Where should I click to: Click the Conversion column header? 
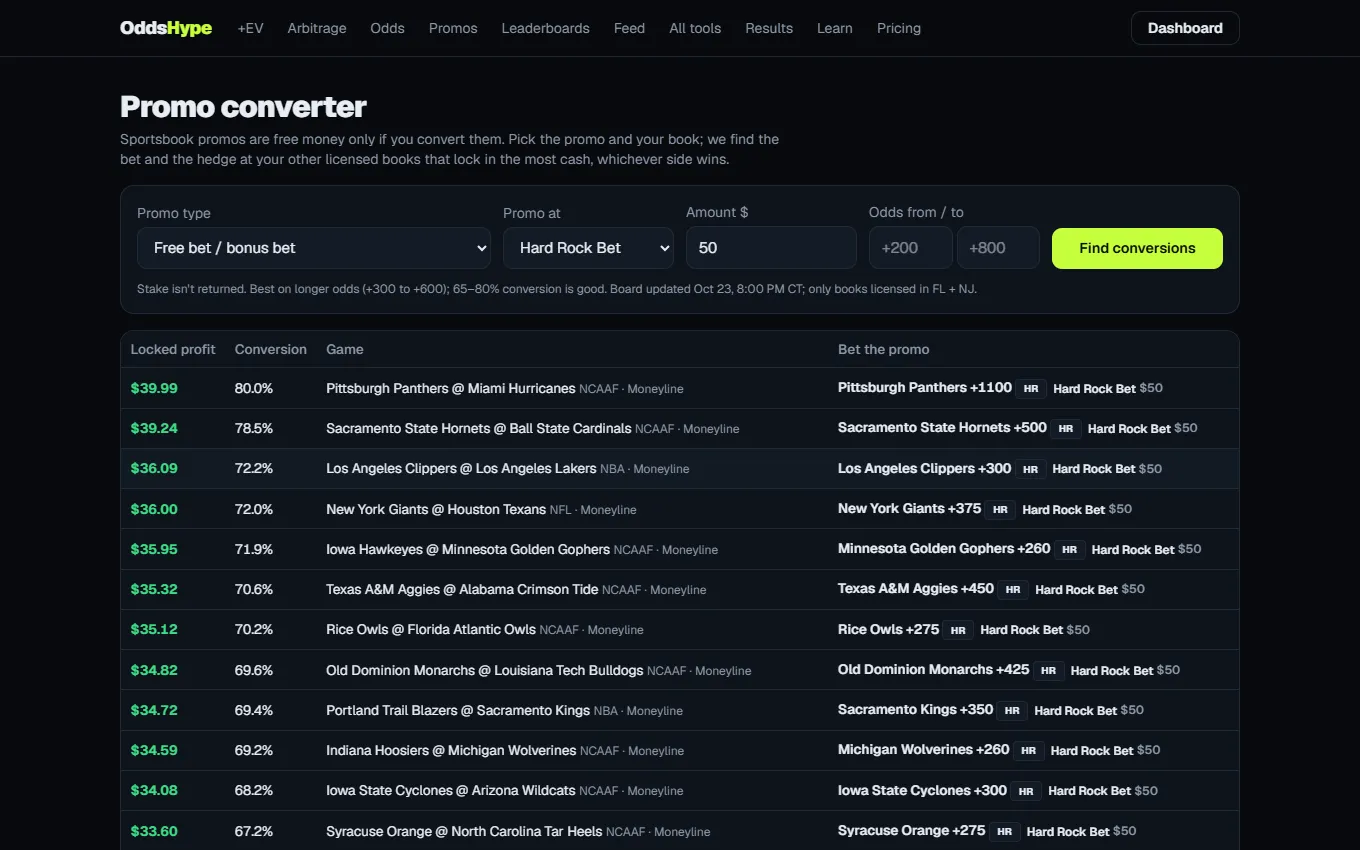[x=271, y=349]
